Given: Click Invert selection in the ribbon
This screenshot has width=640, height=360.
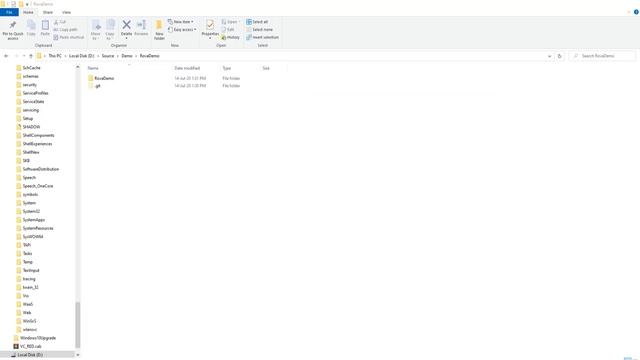Looking at the screenshot, I should click(x=262, y=37).
